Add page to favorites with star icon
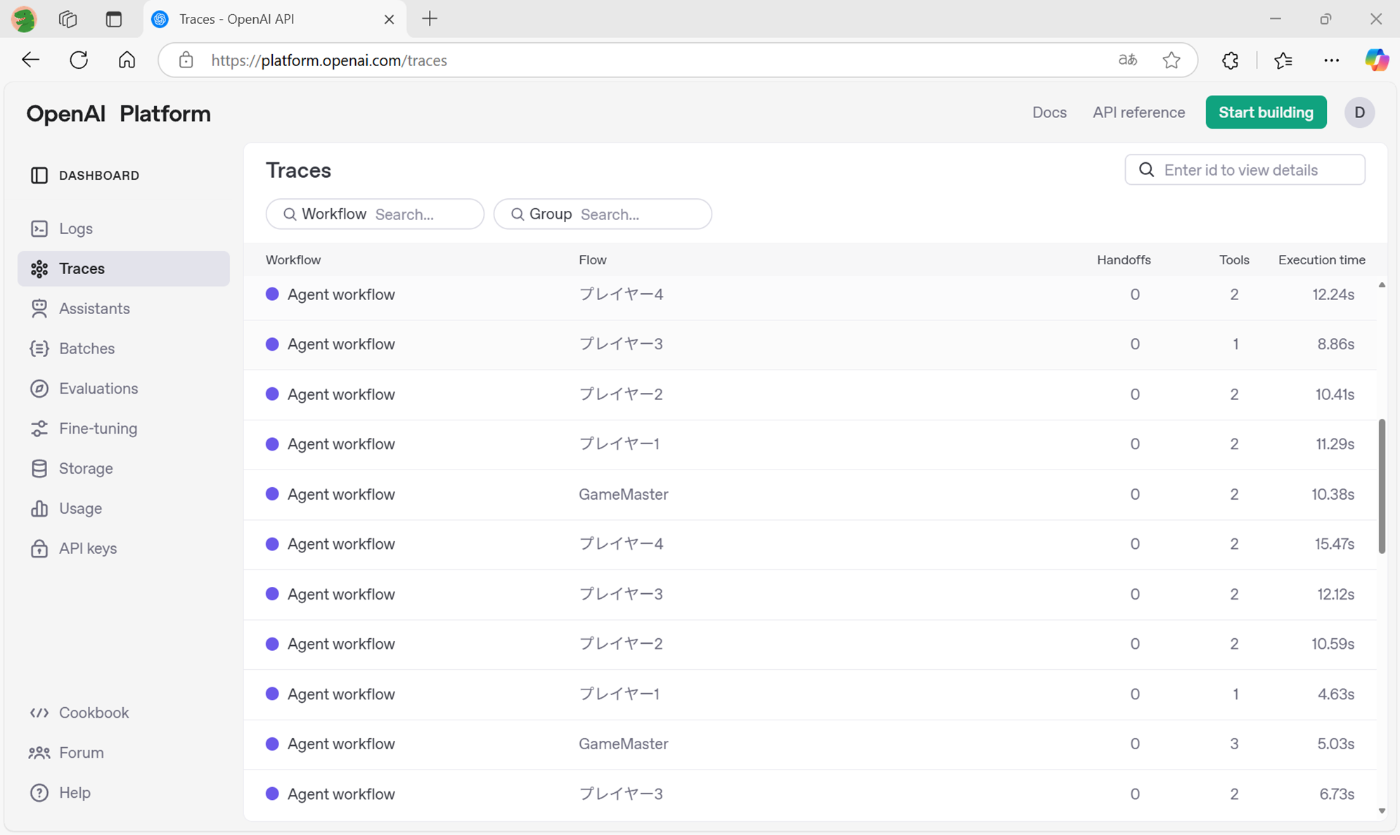1400x835 pixels. pyautogui.click(x=1171, y=60)
